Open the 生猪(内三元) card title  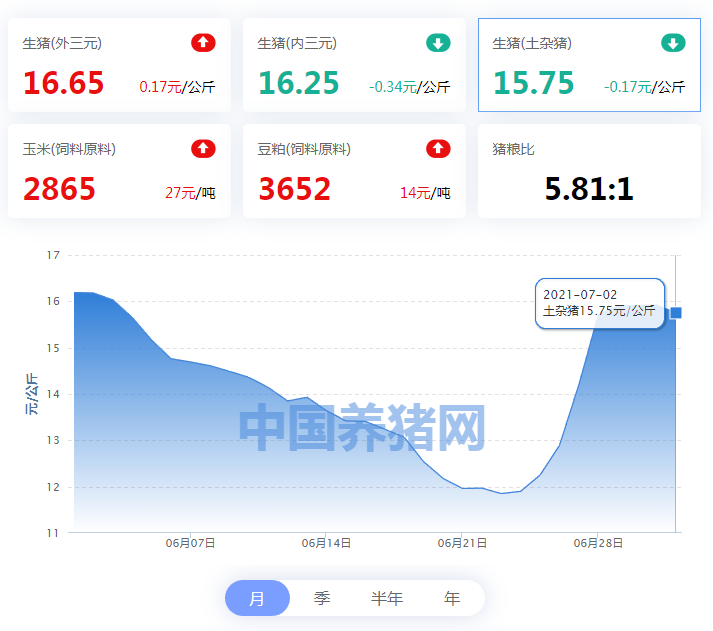click(297, 43)
